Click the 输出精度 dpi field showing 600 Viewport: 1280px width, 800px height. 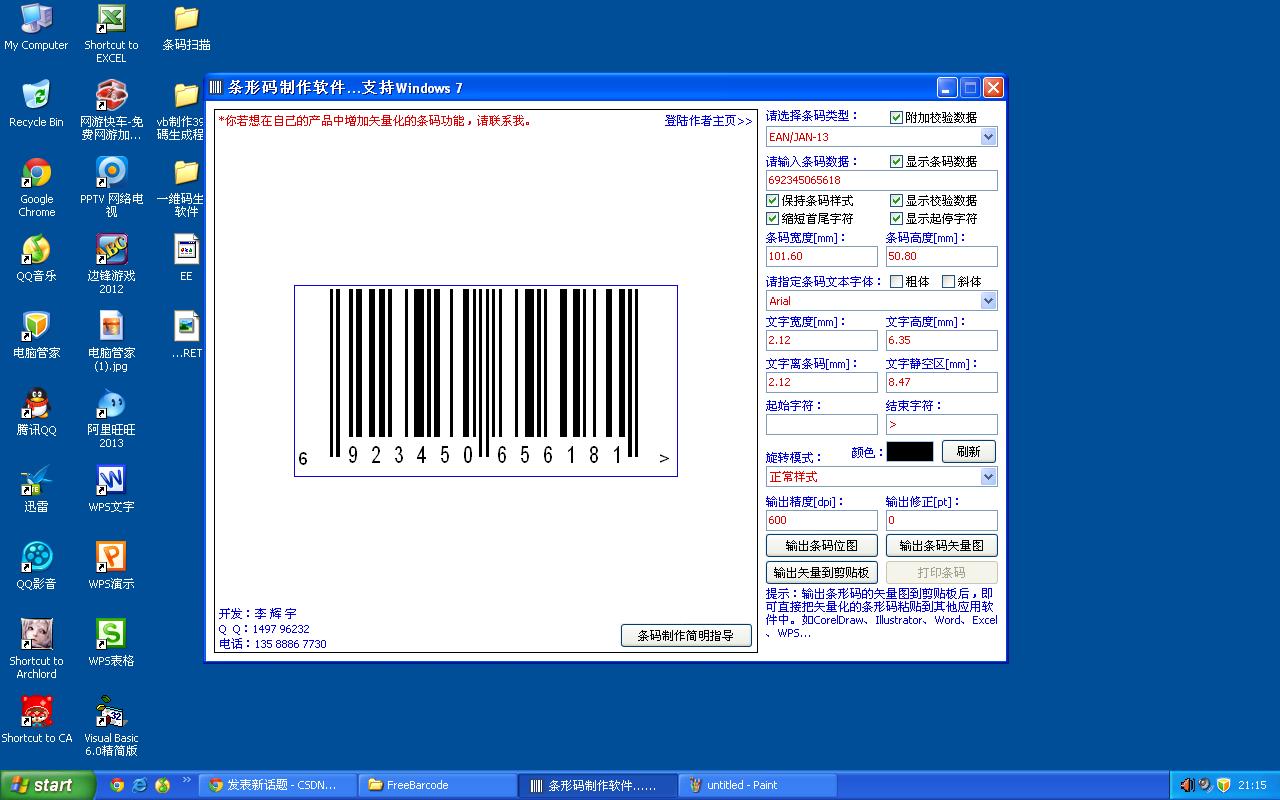[x=822, y=520]
